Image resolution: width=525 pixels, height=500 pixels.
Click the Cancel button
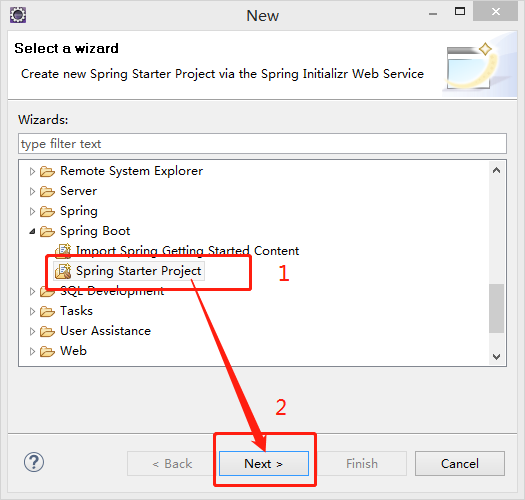[460, 463]
